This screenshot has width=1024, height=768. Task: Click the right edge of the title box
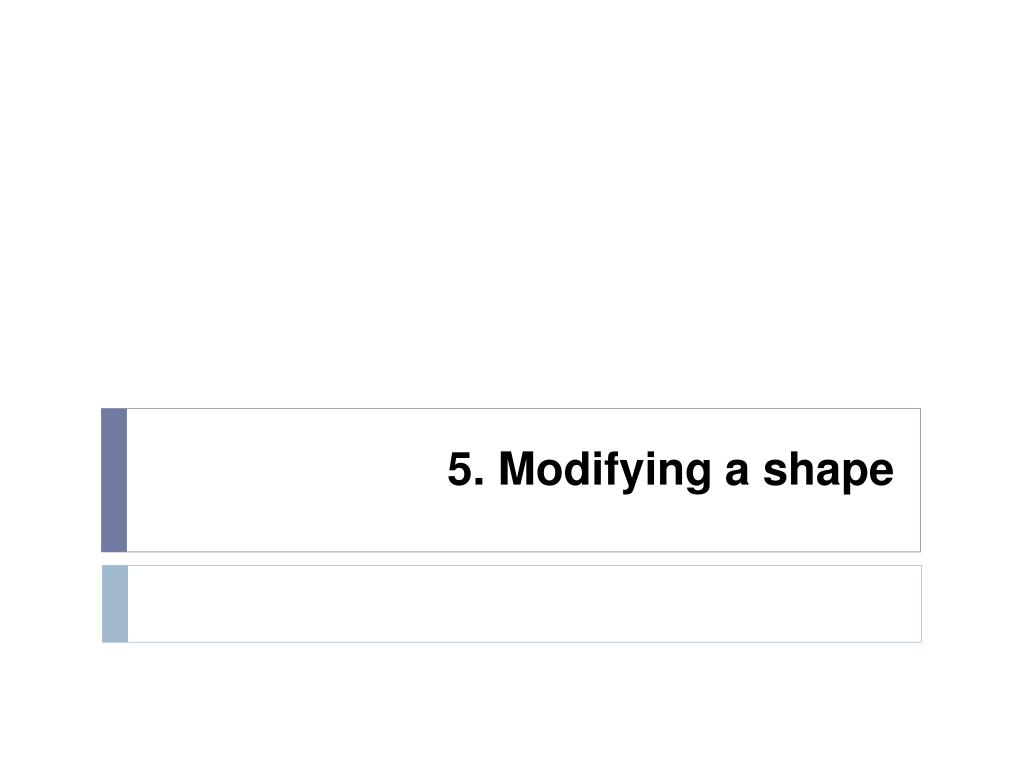point(920,480)
